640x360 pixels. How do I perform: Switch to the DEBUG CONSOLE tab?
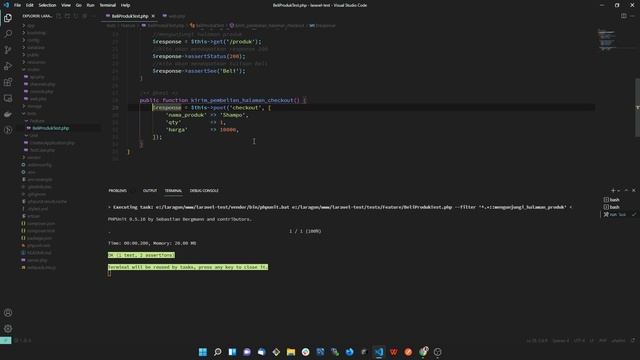pos(204,191)
